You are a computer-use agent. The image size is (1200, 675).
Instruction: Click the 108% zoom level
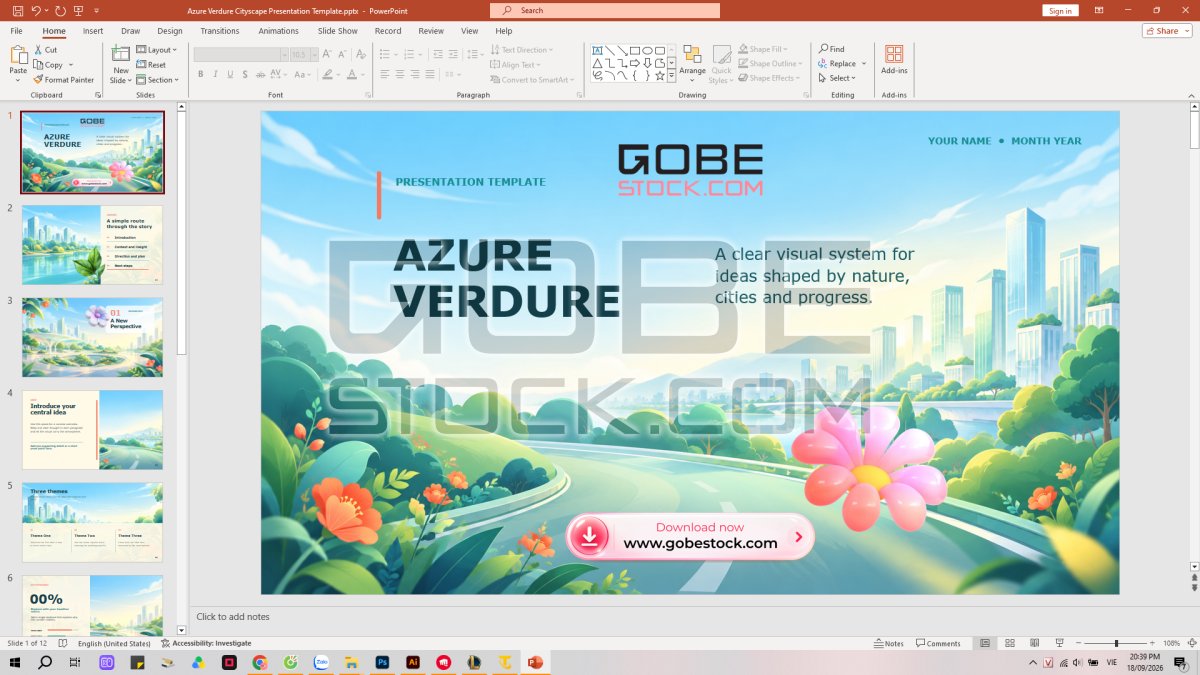coord(1171,643)
